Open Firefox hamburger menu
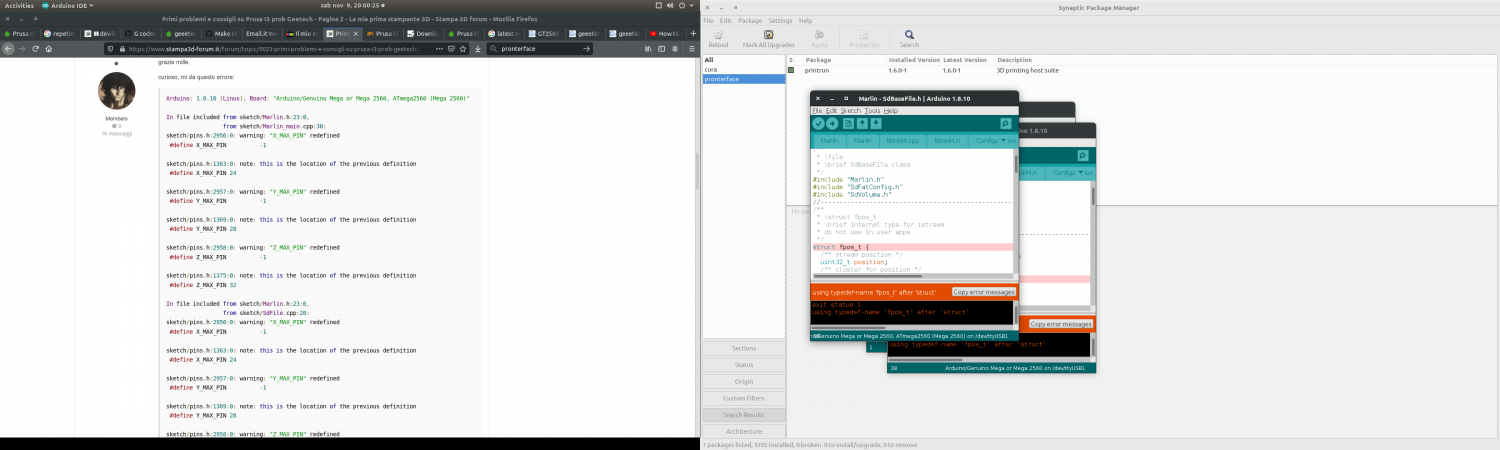This screenshot has width=1500, height=450. coord(692,48)
